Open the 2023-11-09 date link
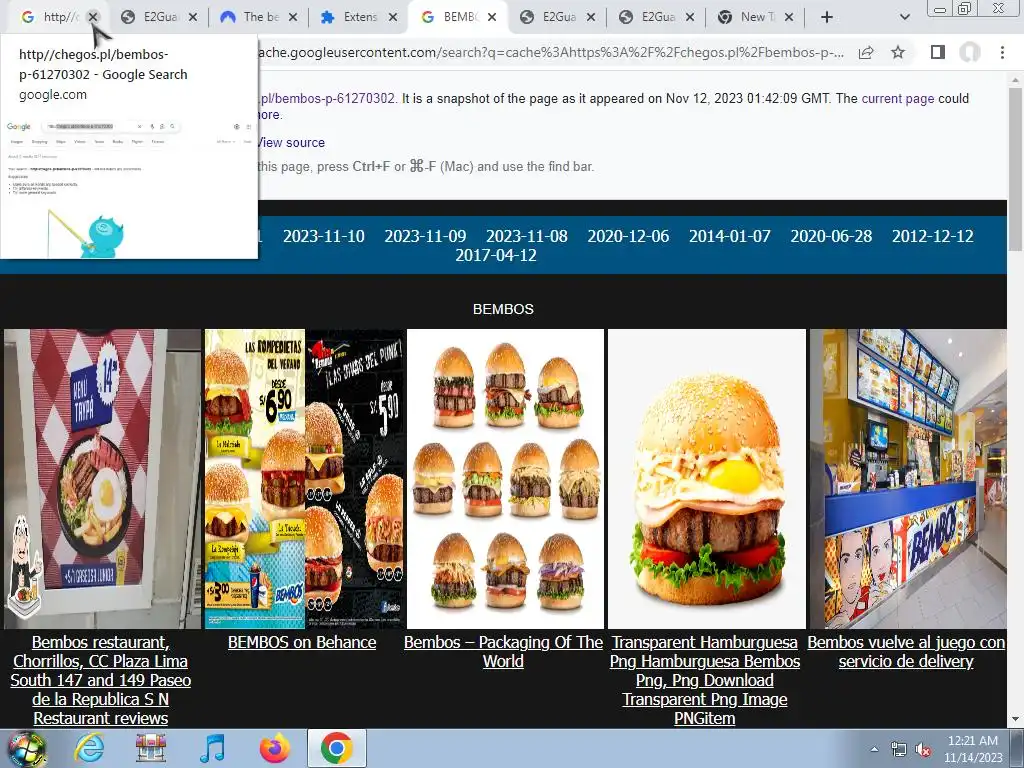This screenshot has height=768, width=1024. click(425, 236)
